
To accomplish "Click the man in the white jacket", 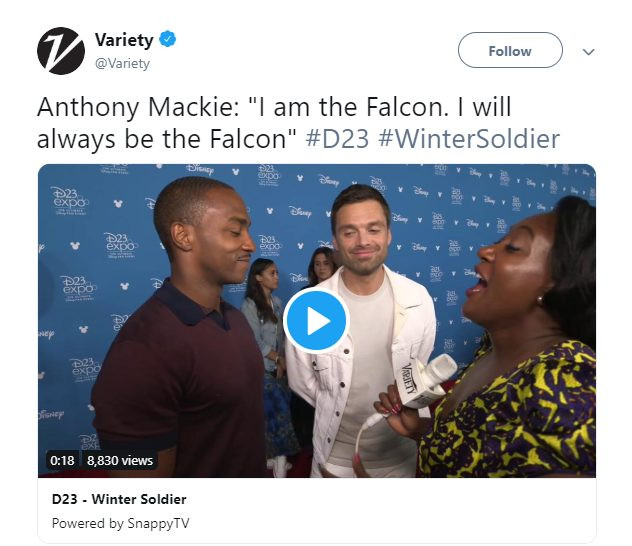I will click(361, 330).
